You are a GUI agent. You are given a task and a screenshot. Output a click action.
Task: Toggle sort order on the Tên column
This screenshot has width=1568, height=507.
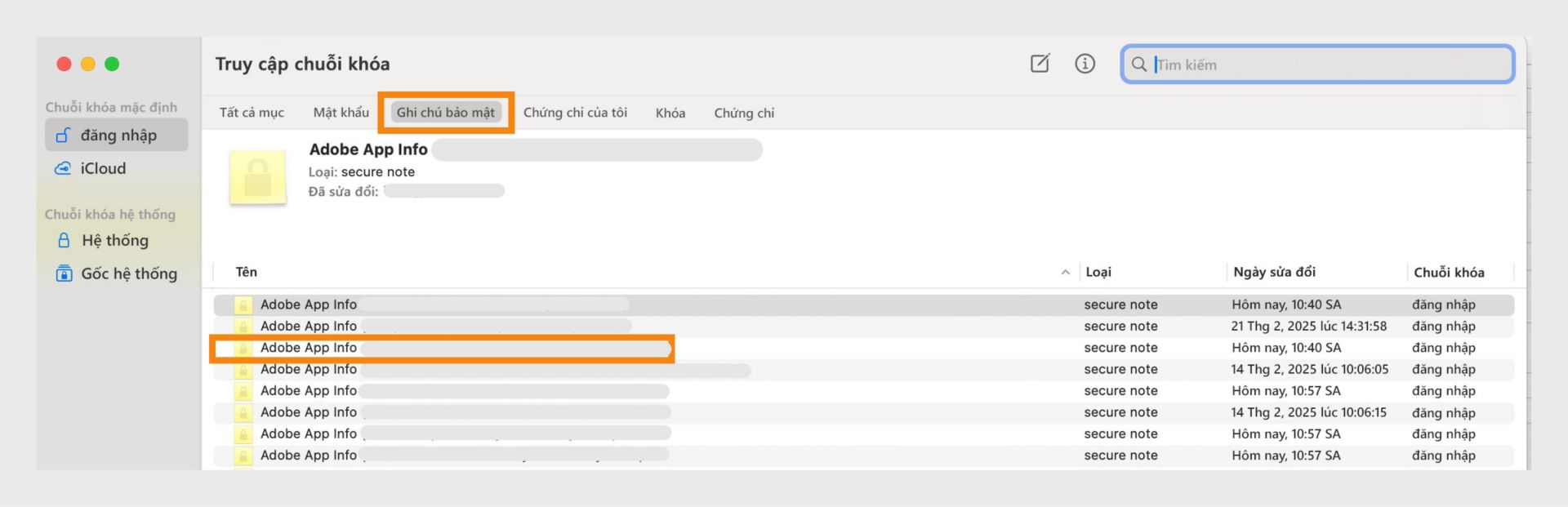click(x=246, y=272)
